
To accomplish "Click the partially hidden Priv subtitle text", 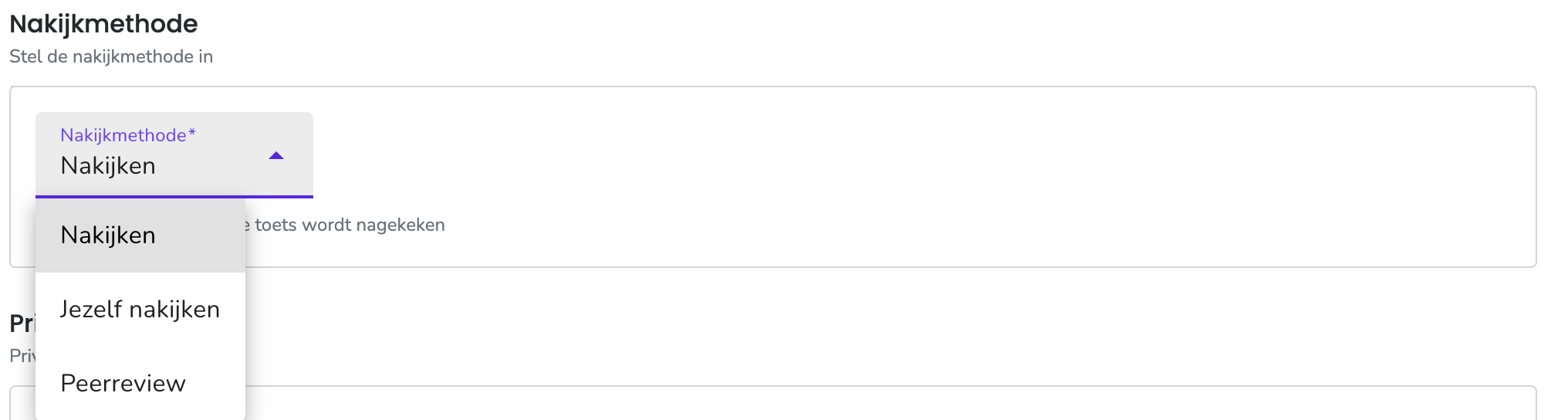I will tap(22, 356).
